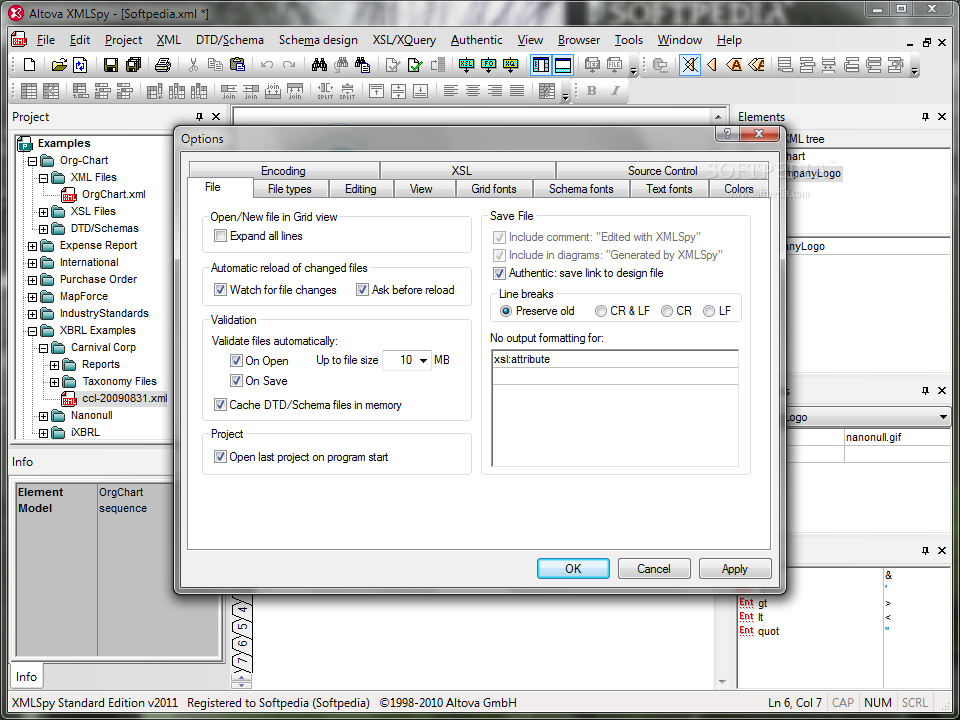Image resolution: width=960 pixels, height=720 pixels.
Task: Collapse the Org-Chart folder
Action: (x=32, y=161)
